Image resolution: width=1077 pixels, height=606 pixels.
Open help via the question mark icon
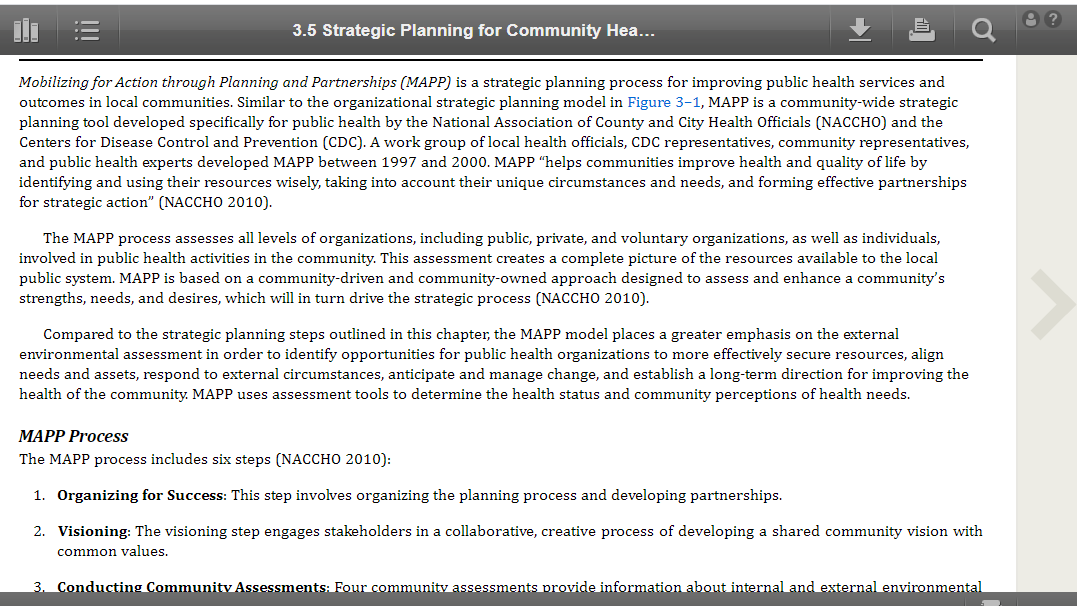(x=1052, y=19)
